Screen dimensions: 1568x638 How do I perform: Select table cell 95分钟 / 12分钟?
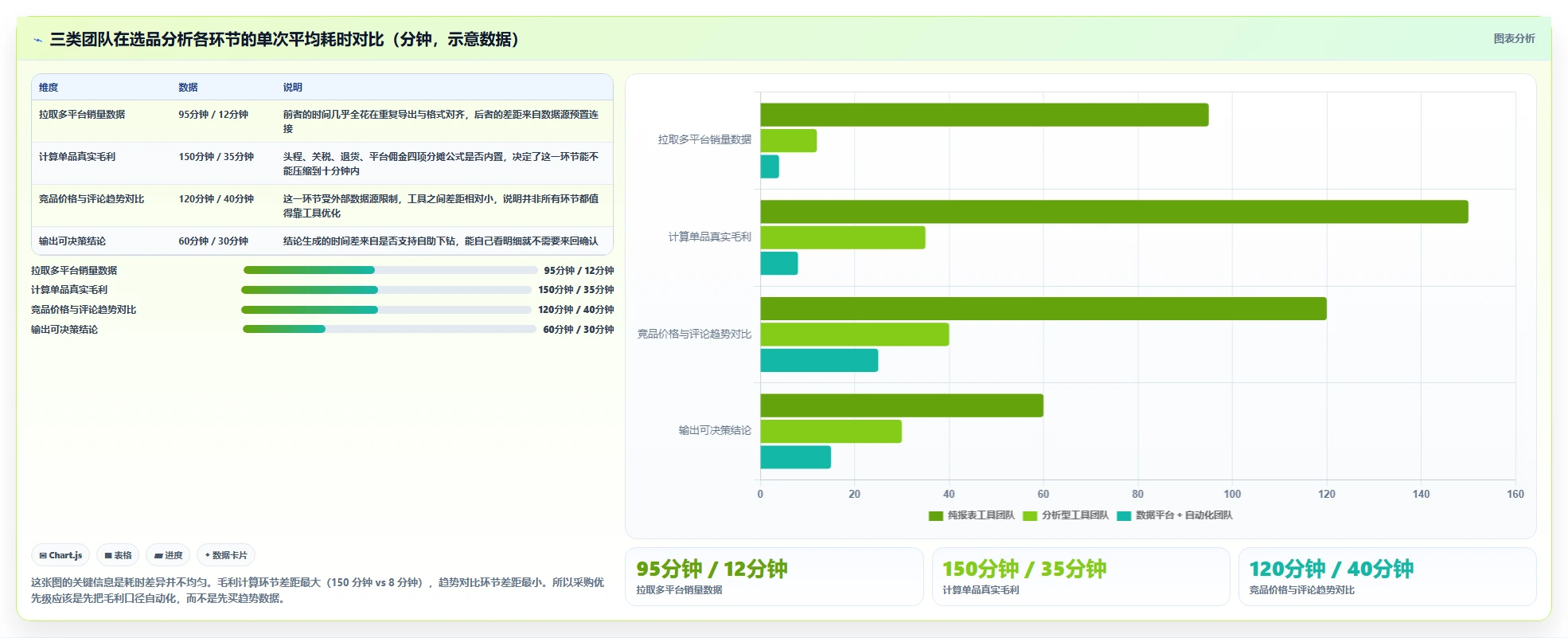tap(213, 115)
